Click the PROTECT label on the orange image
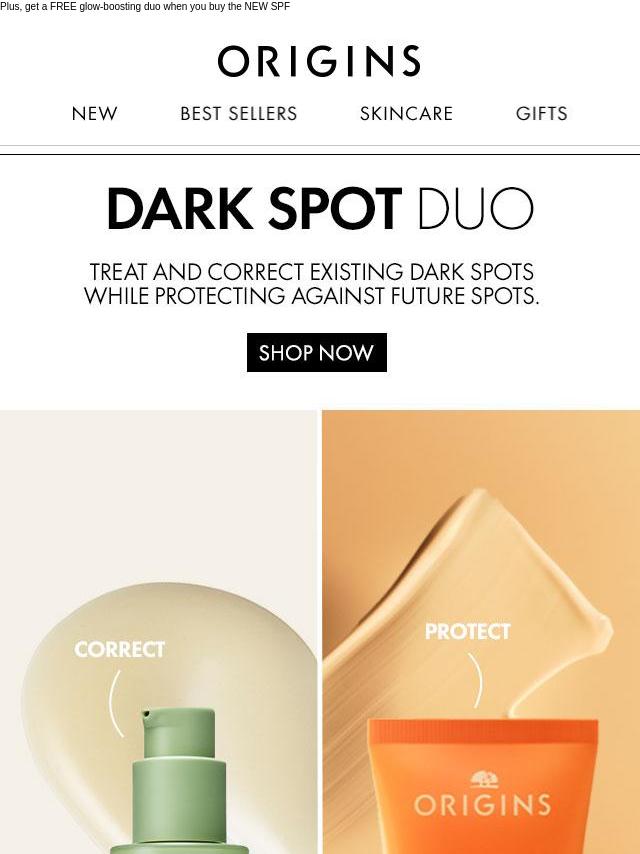640x854 pixels. click(x=467, y=631)
